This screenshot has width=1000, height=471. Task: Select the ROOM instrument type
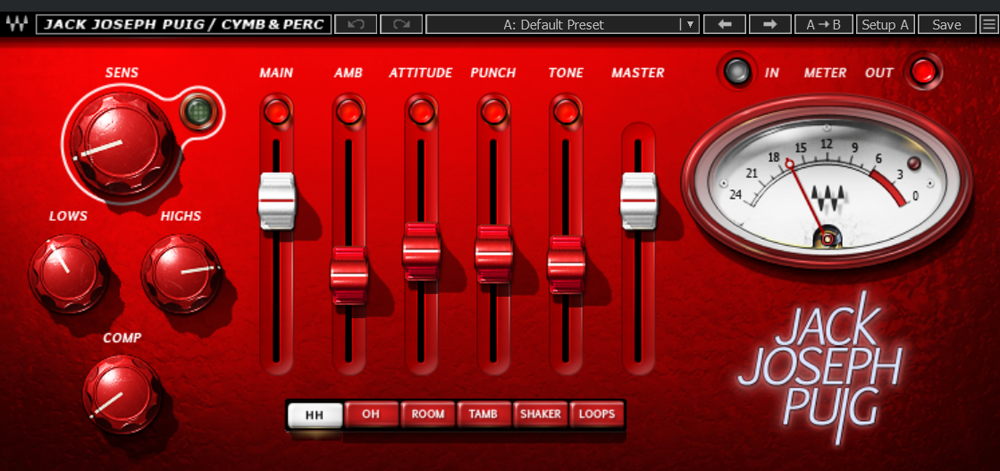click(427, 414)
